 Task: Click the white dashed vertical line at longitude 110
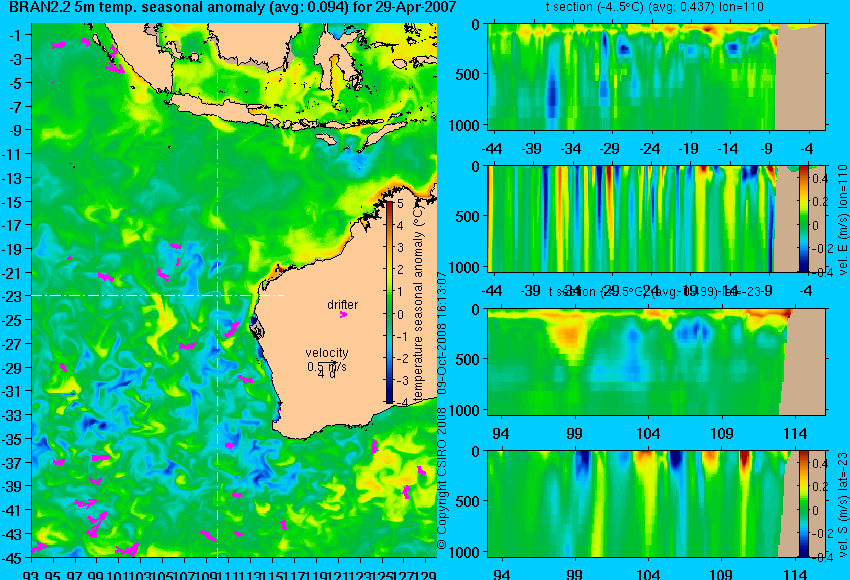point(217,290)
